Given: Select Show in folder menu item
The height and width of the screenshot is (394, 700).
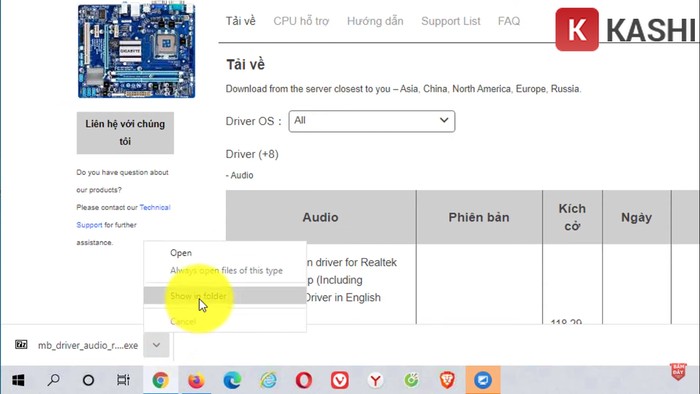Looking at the screenshot, I should [x=225, y=296].
